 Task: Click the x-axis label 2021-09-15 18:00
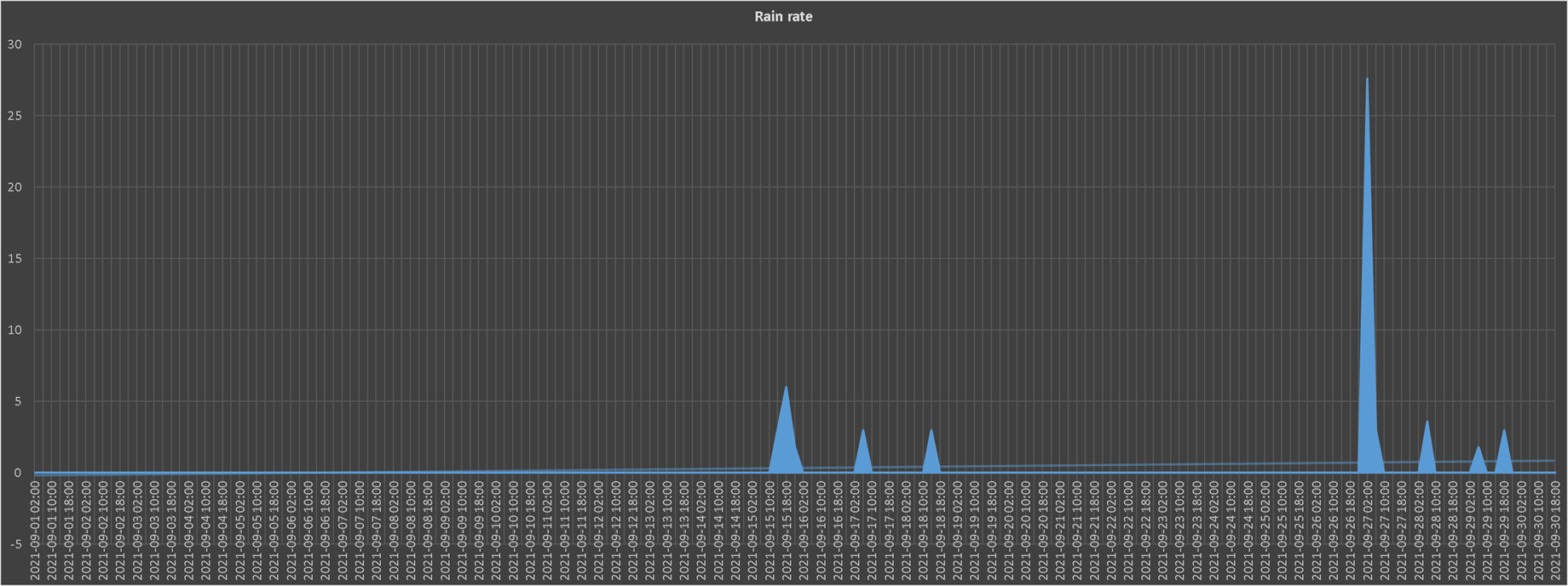786,530
